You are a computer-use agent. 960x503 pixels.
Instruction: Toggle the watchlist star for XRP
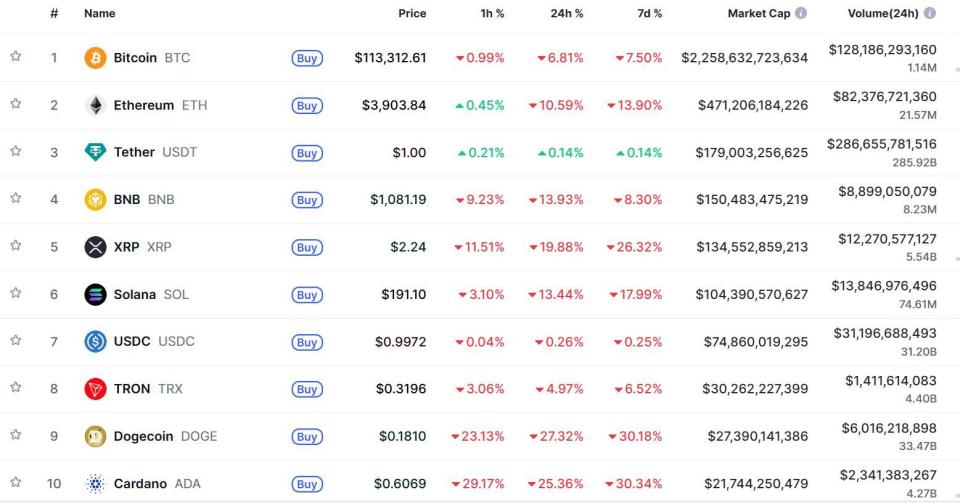pyautogui.click(x=16, y=246)
